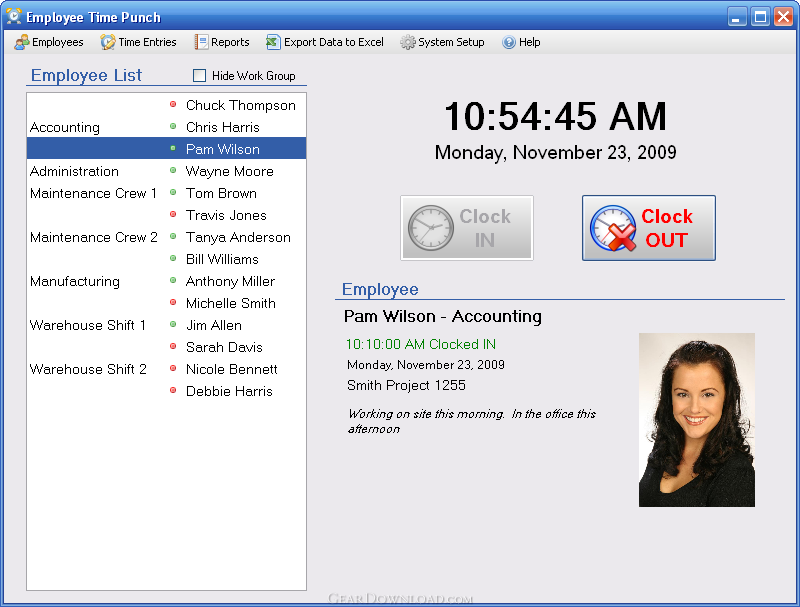Select Wayne Moore in employee list
Screen dimensions: 800x607
(x=230, y=171)
